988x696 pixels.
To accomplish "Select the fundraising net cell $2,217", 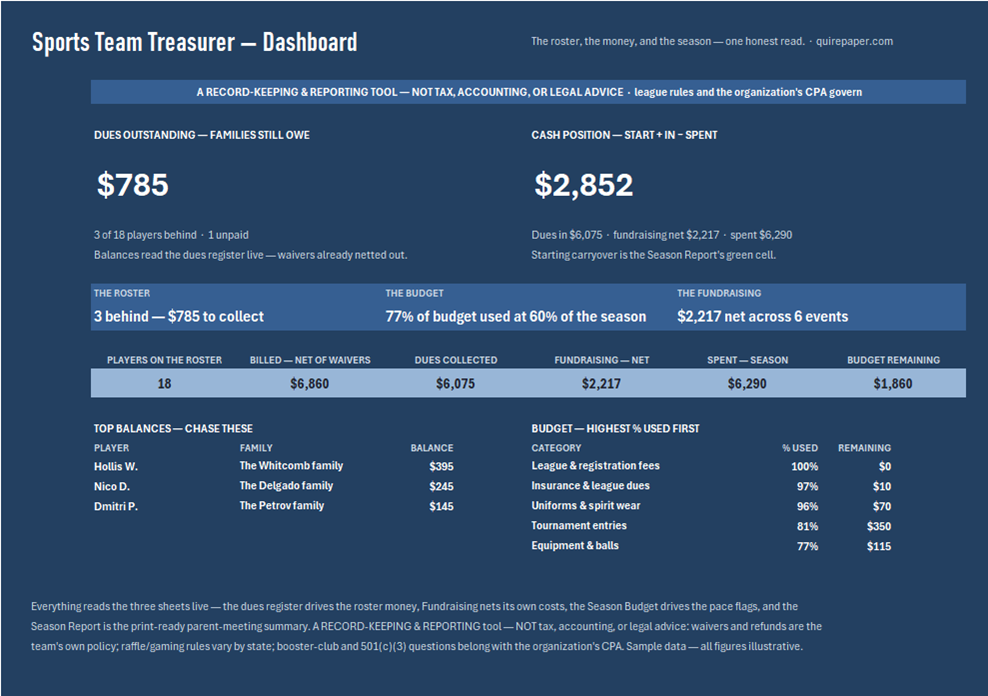I will point(601,384).
